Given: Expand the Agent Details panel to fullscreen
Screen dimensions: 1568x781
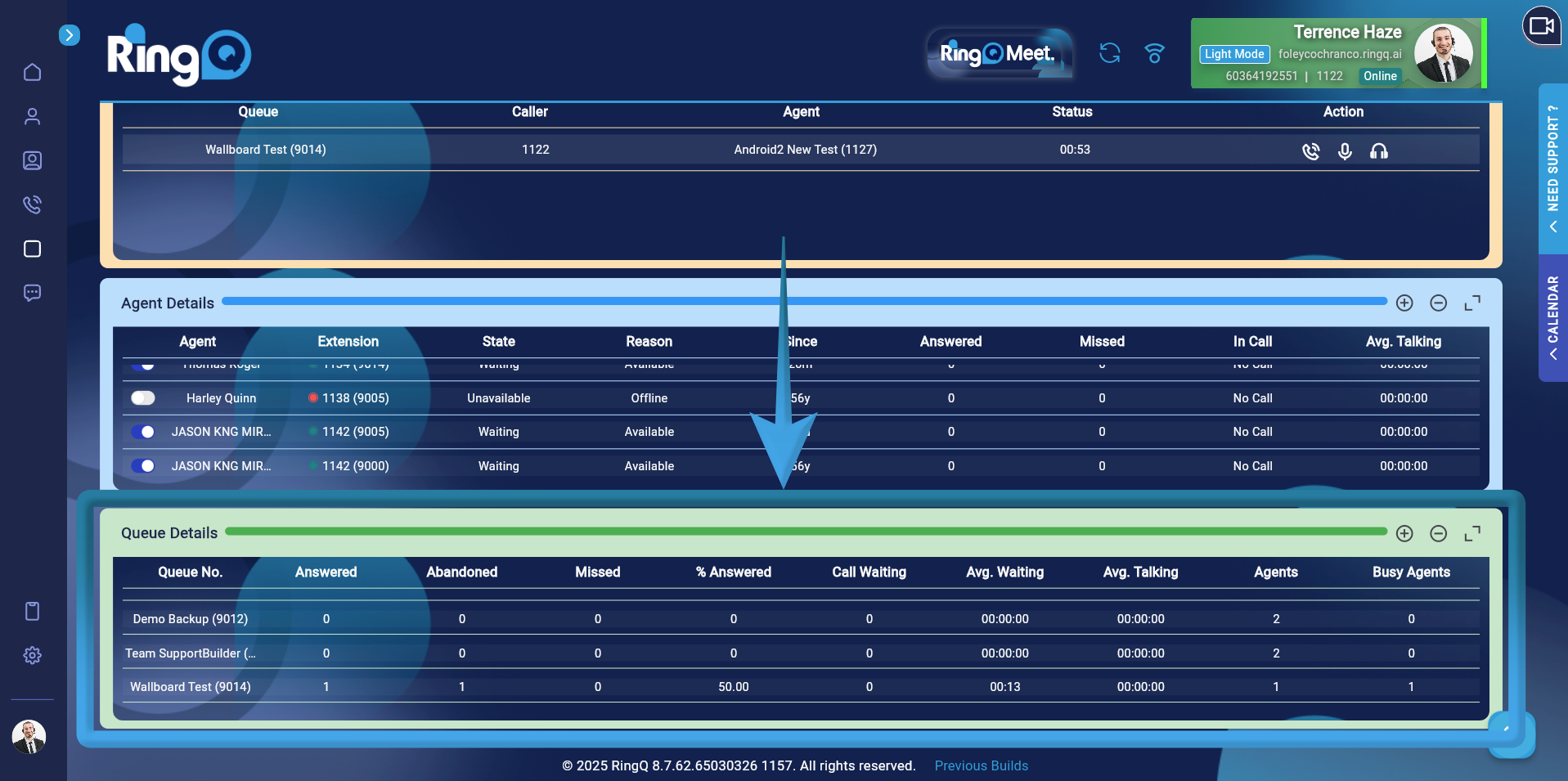Looking at the screenshot, I should [x=1472, y=303].
